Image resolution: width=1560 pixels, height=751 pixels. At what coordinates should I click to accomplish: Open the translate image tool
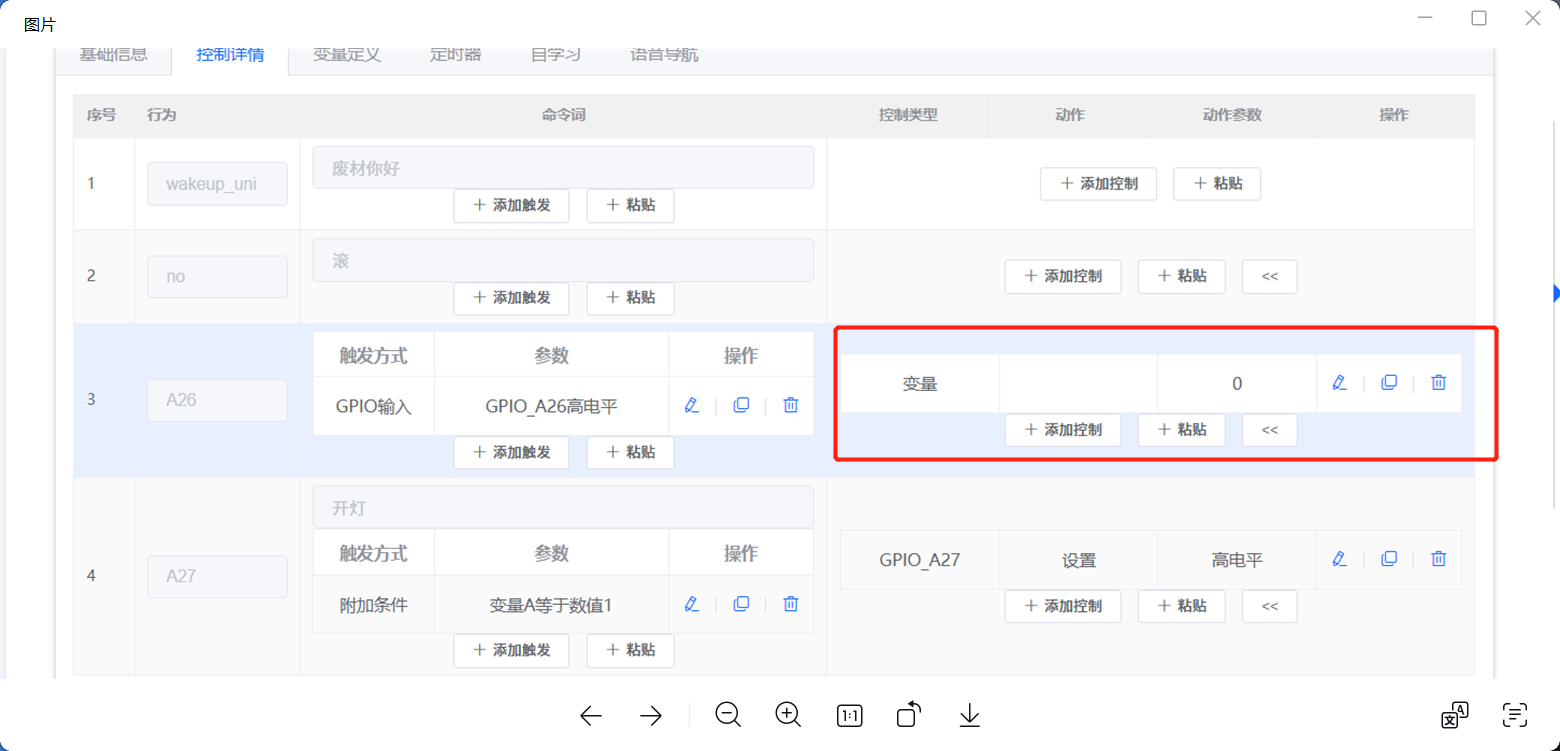[1454, 714]
